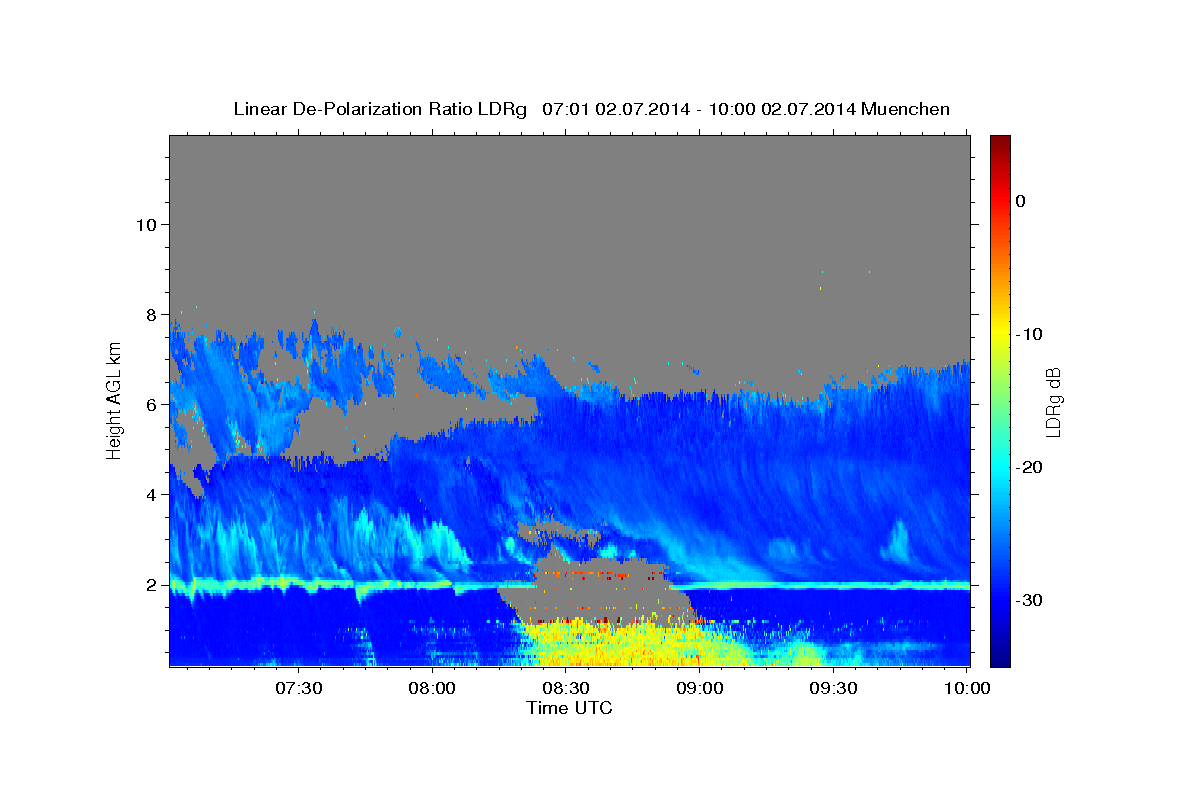Click the colorbar value -10
Screen dimensions: 1200x800
point(1029,334)
